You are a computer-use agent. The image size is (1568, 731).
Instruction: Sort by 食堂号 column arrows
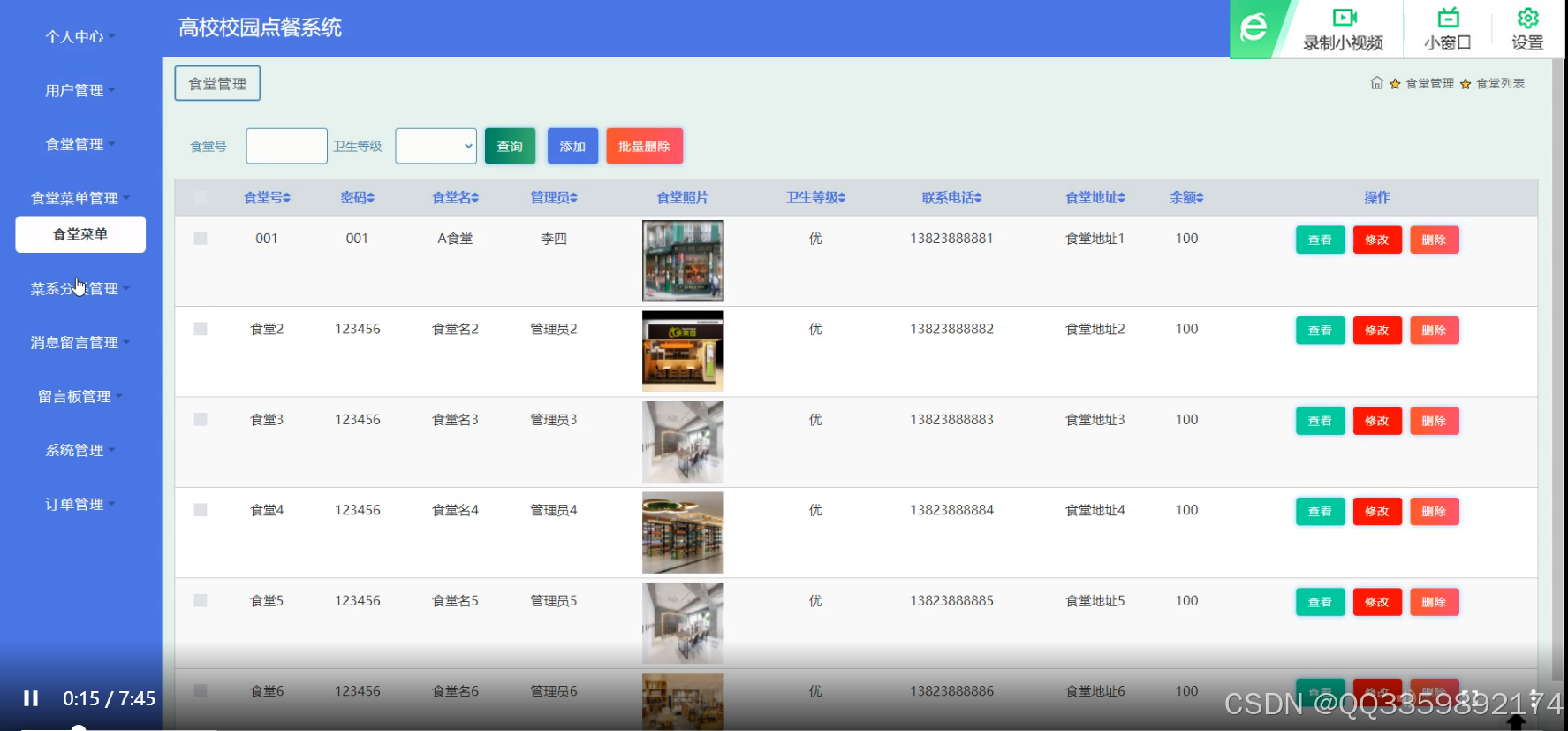[287, 198]
